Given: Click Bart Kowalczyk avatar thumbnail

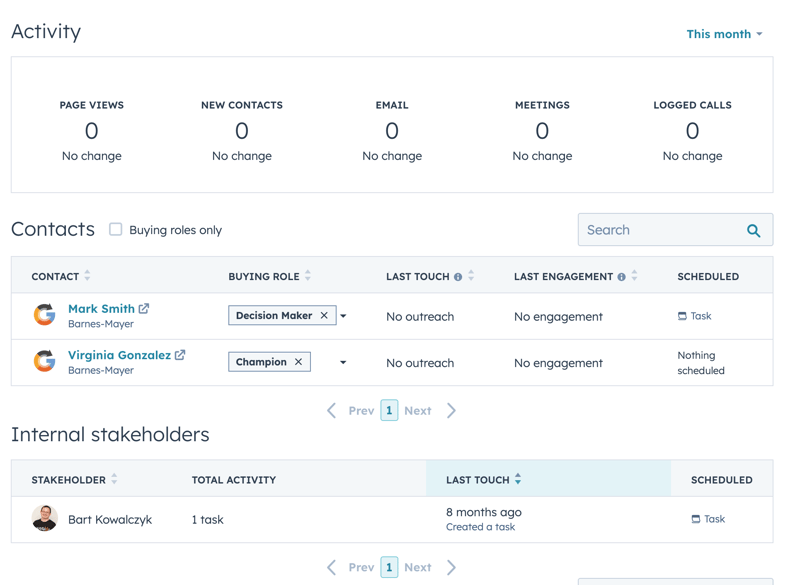Looking at the screenshot, I should point(44,519).
